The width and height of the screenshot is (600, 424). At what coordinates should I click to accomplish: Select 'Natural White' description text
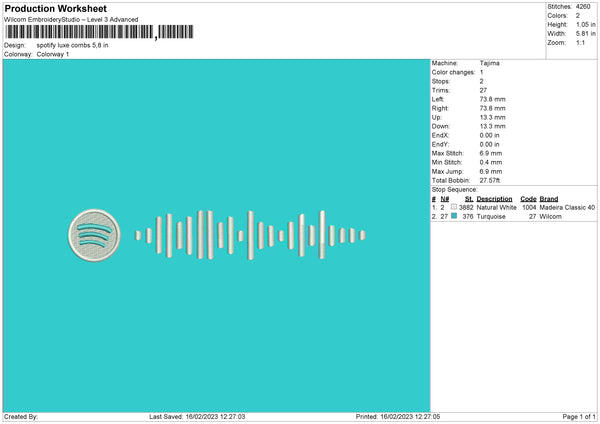[496, 207]
